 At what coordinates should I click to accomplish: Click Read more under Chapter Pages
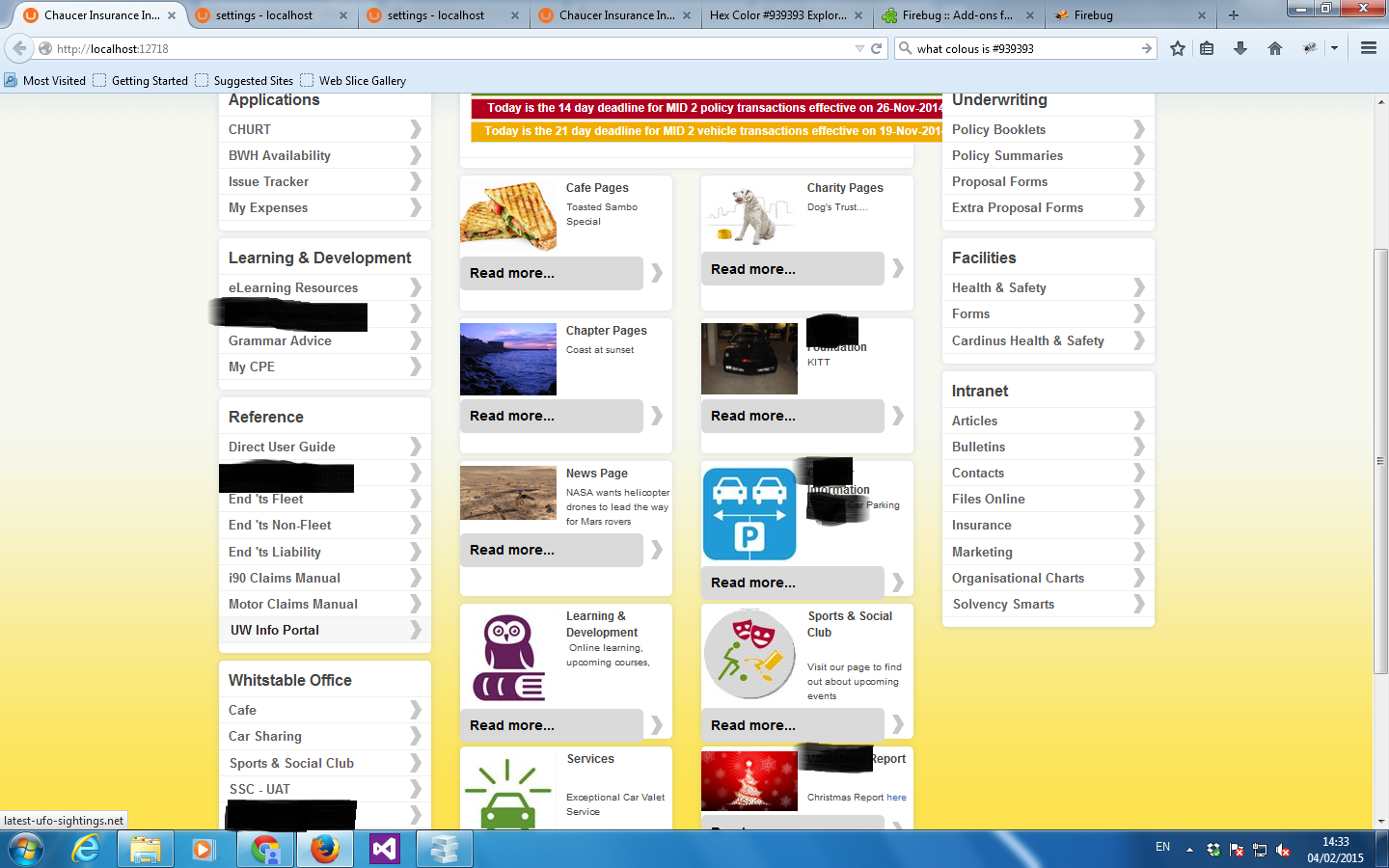[x=552, y=416]
